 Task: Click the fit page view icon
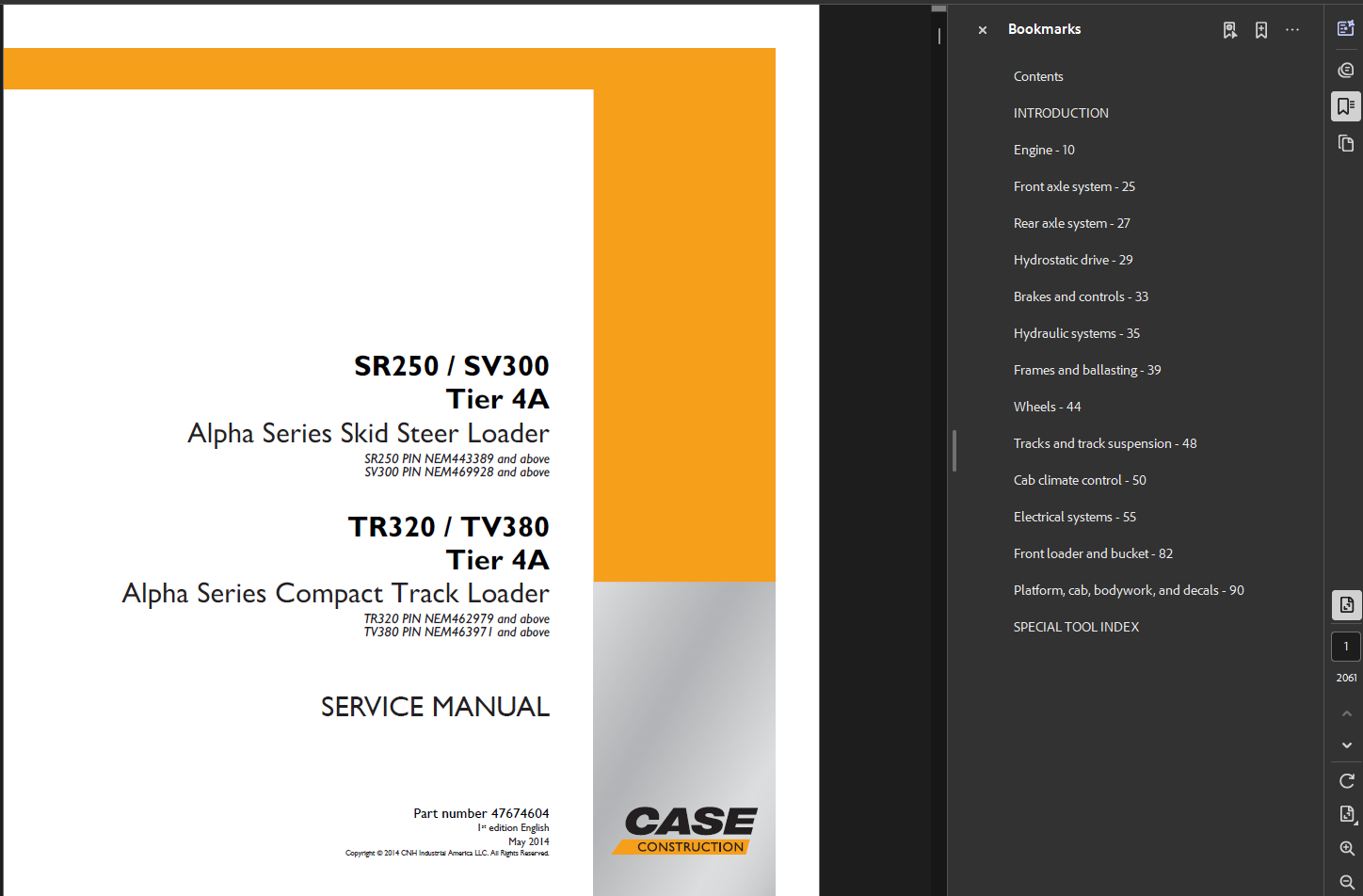[x=1347, y=814]
